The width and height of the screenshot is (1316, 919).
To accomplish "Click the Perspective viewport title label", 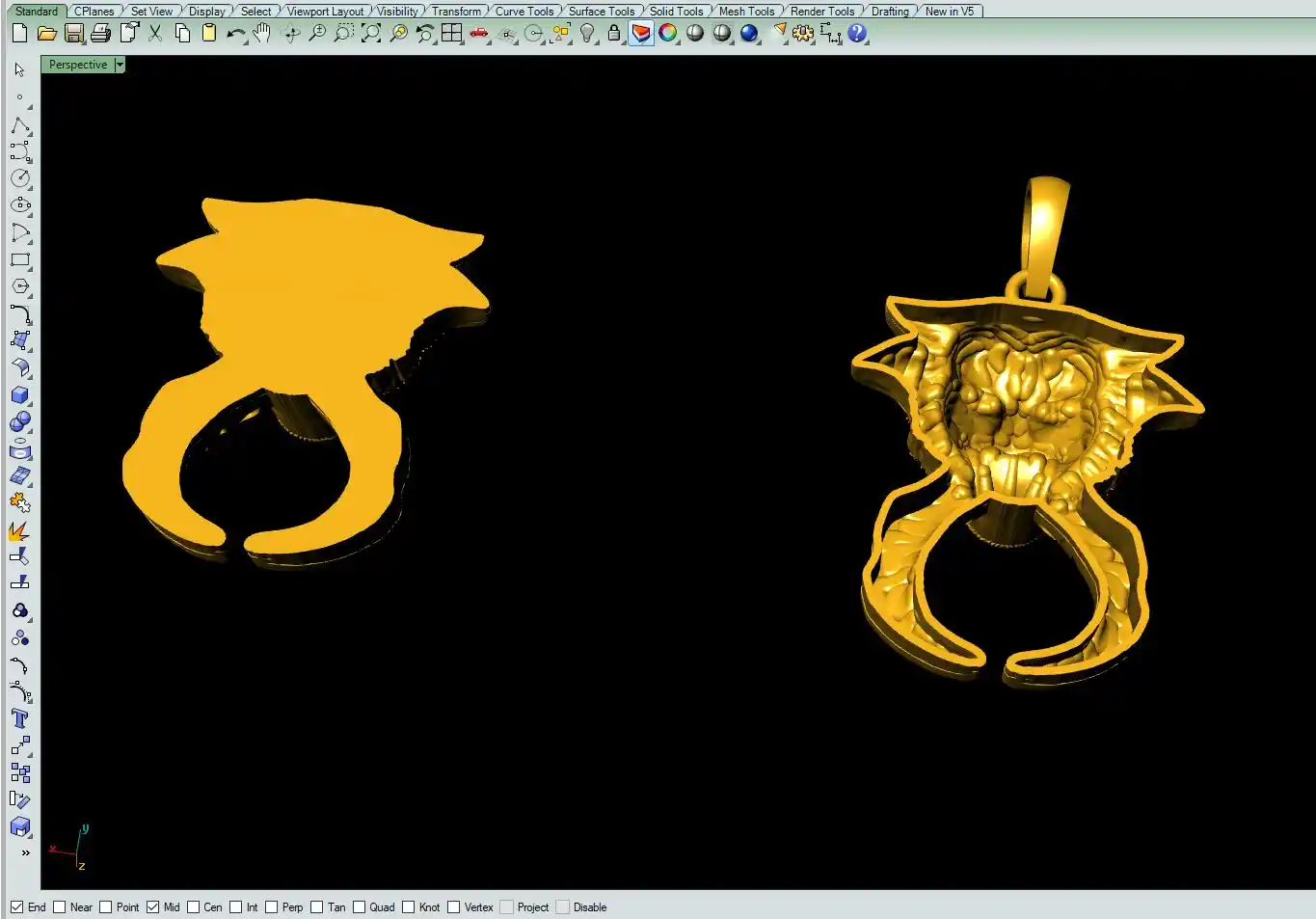I will tap(78, 65).
